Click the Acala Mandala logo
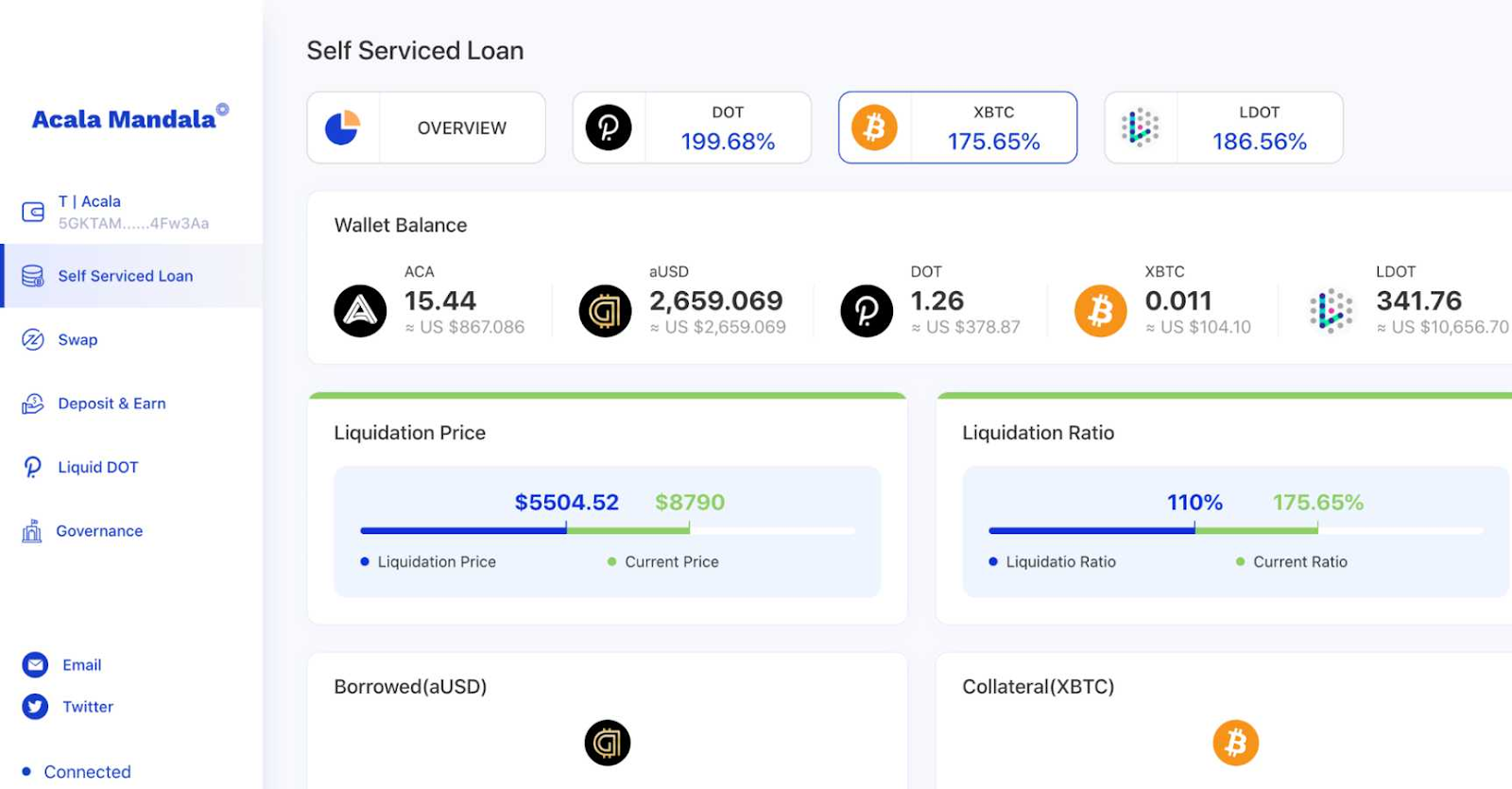This screenshot has height=789, width=1512. coord(129,117)
